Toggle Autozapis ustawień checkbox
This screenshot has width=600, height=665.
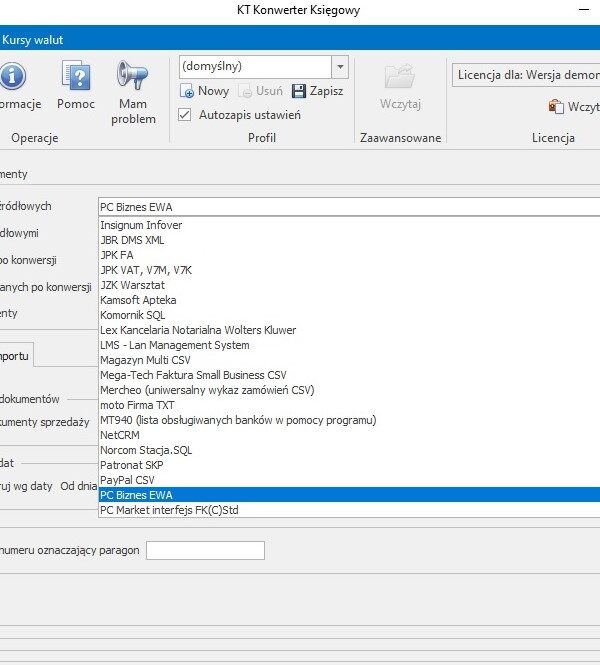coord(184,115)
